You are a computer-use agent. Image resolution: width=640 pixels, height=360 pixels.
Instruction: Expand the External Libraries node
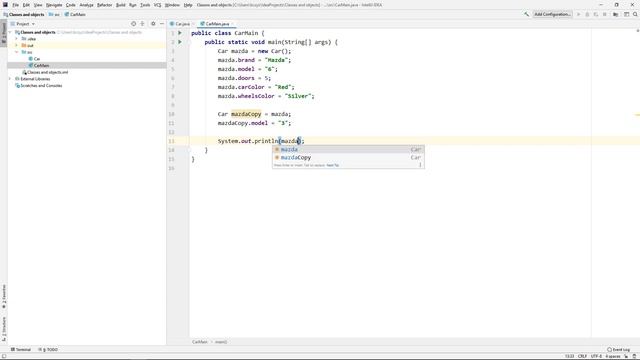pyautogui.click(x=11, y=79)
